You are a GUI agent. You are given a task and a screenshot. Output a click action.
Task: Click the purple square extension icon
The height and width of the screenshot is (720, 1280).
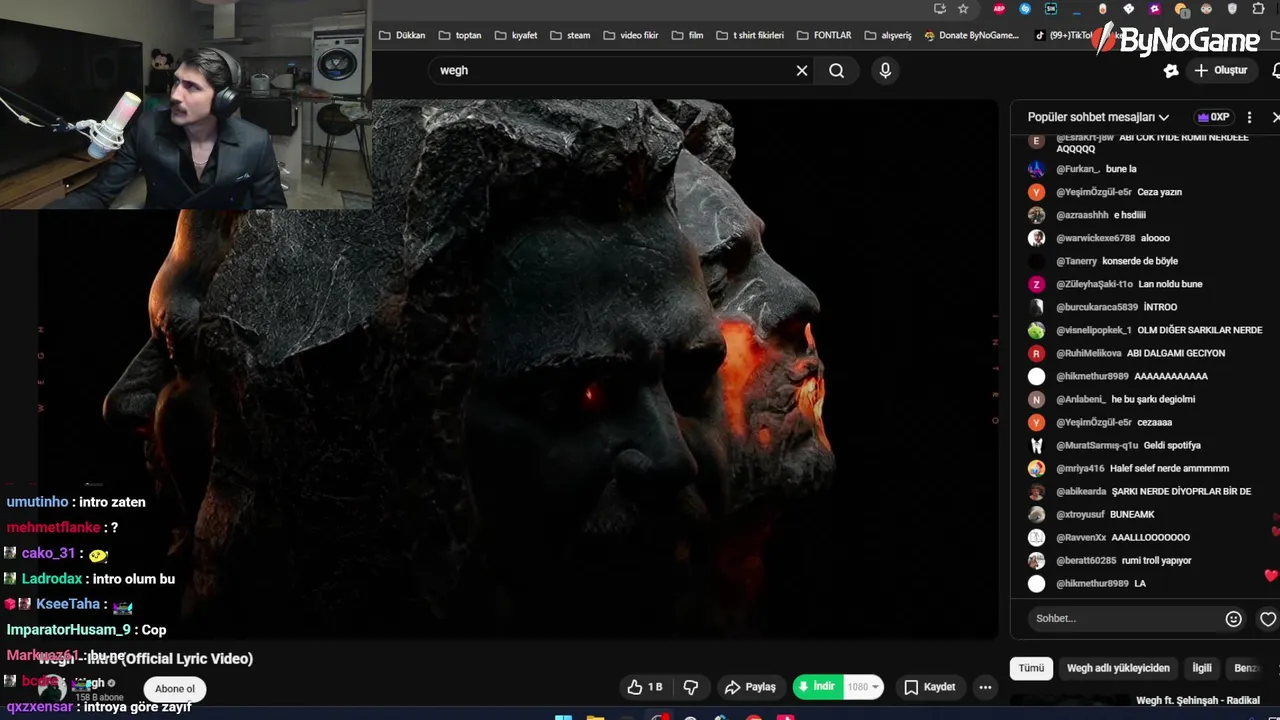tap(1155, 9)
